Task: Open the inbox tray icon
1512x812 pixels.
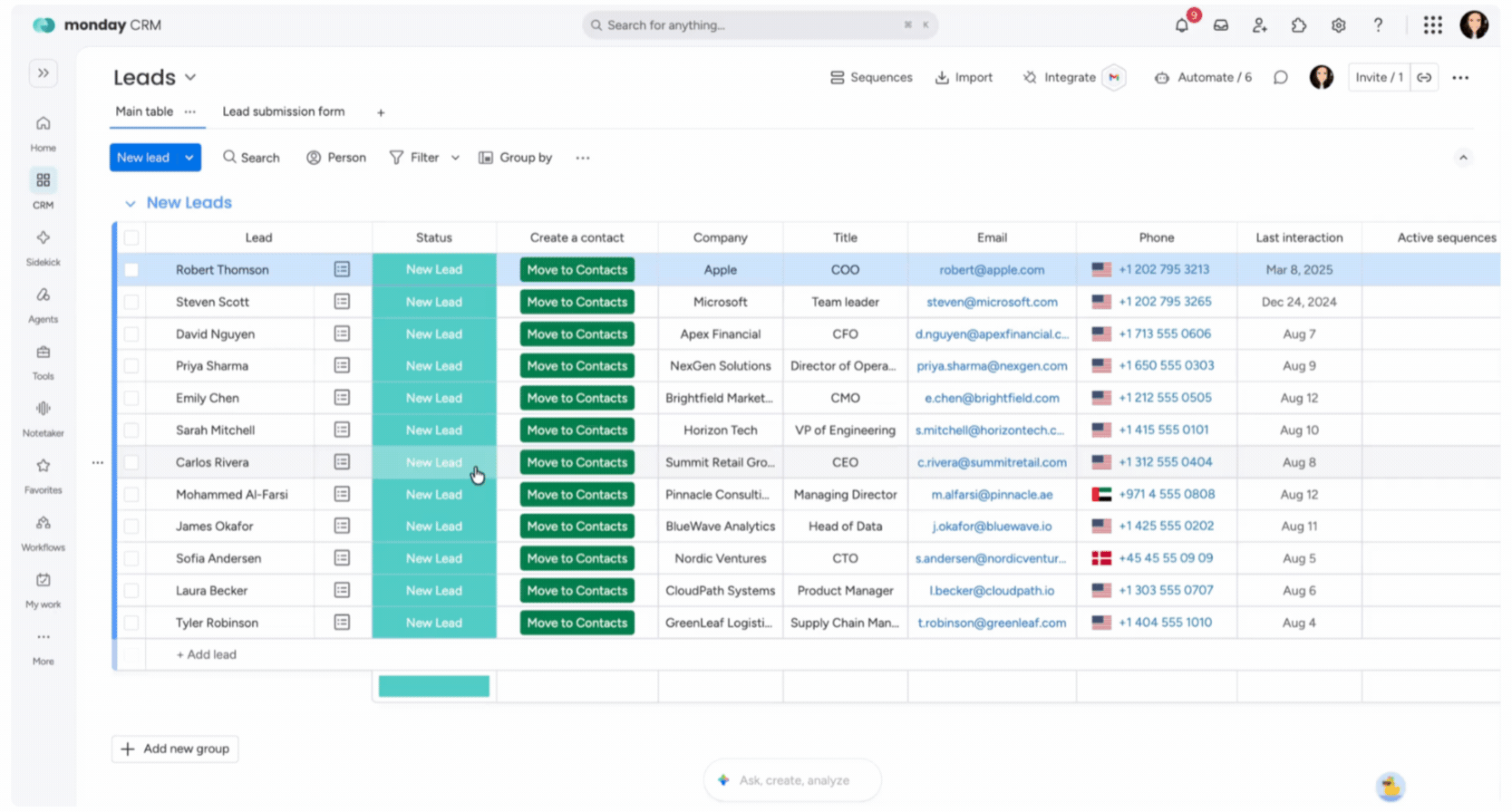Action: pyautogui.click(x=1221, y=25)
